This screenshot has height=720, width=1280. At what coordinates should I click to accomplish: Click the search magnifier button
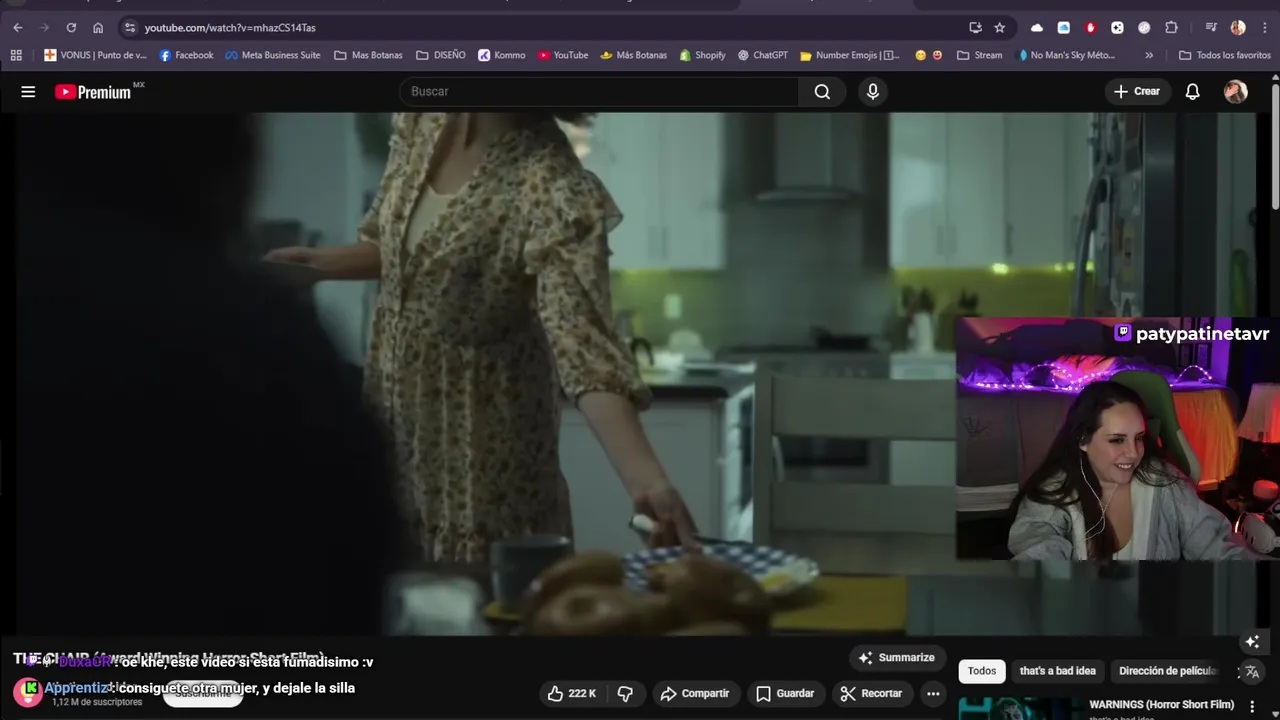822,91
